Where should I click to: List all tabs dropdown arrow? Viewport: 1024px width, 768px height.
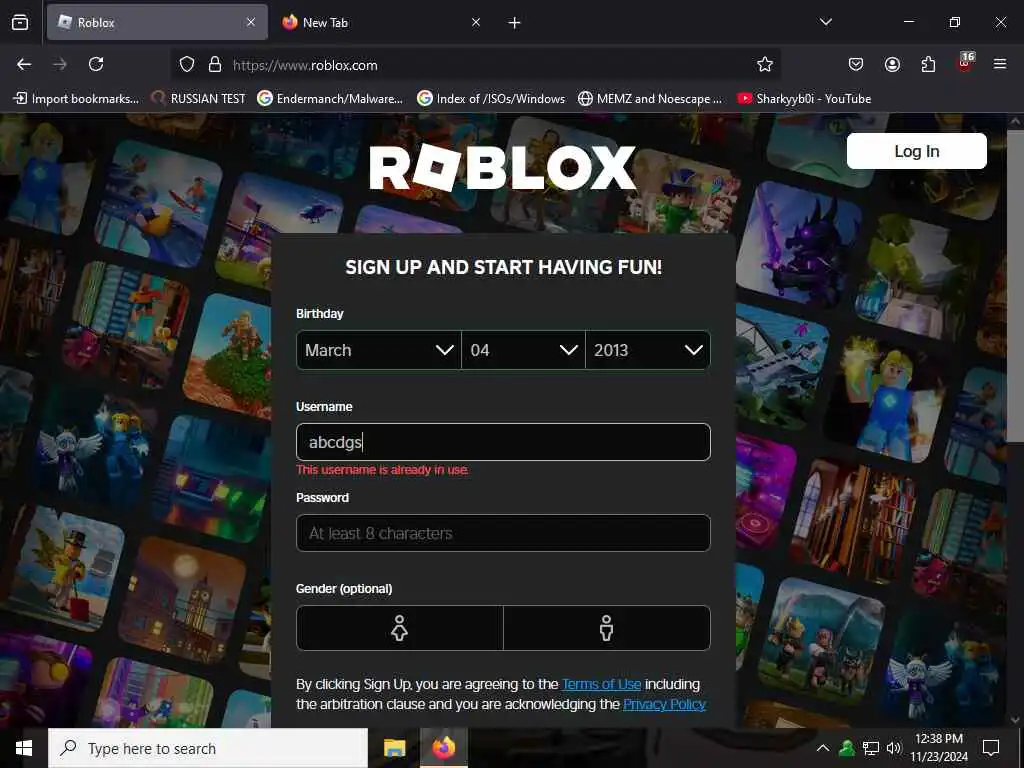pos(826,22)
